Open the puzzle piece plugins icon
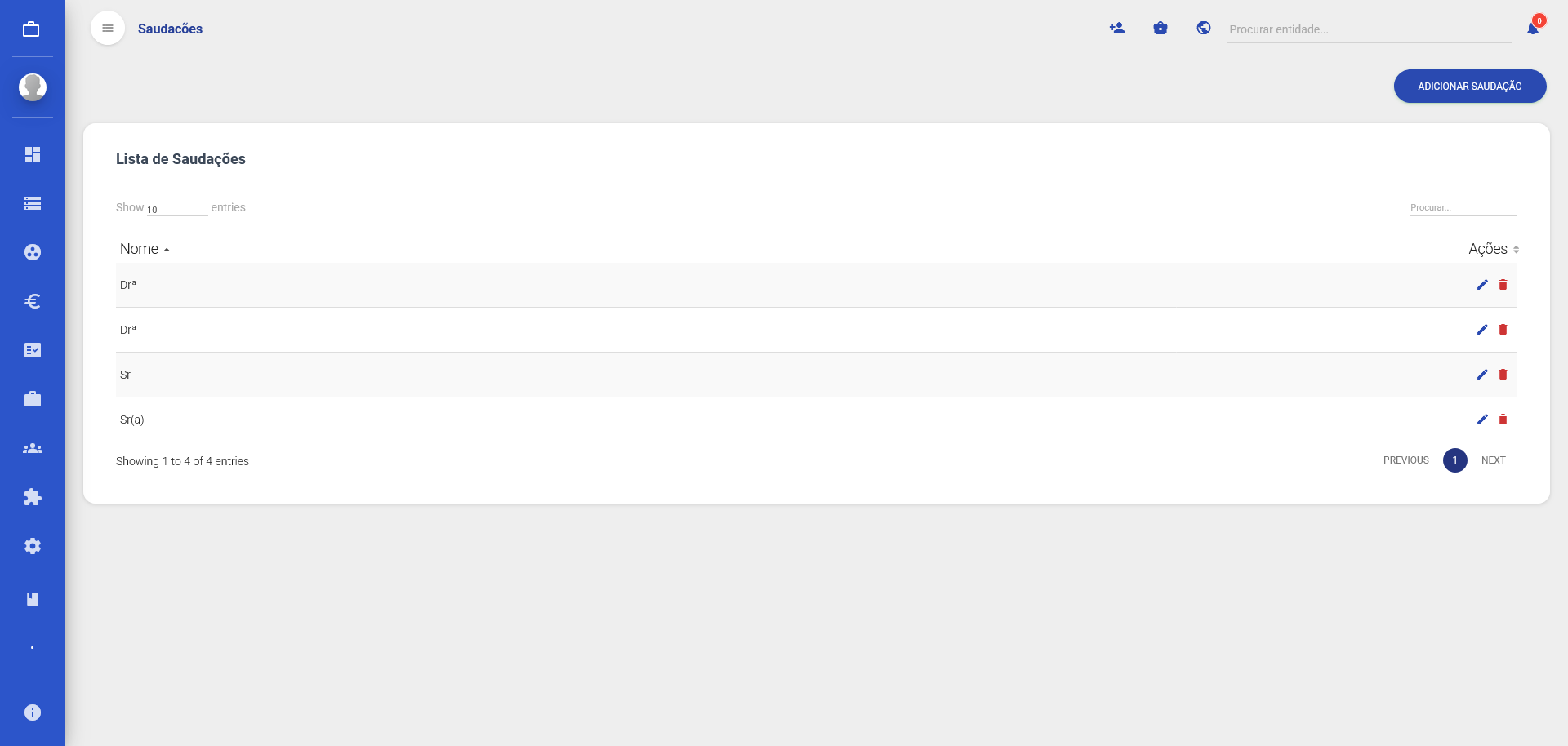 [x=33, y=497]
